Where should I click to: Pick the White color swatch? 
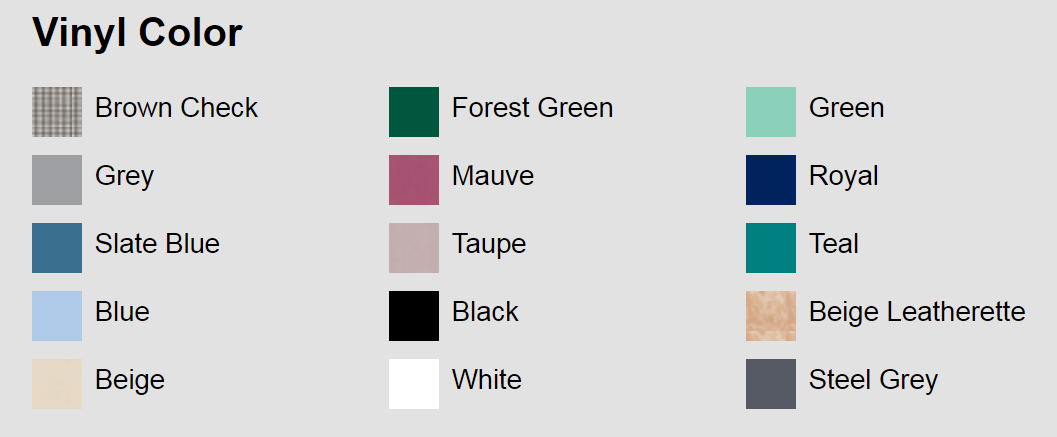pos(414,384)
